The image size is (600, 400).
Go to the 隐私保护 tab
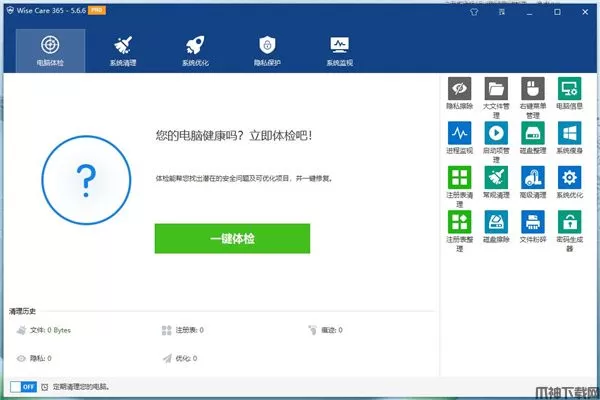pos(267,50)
